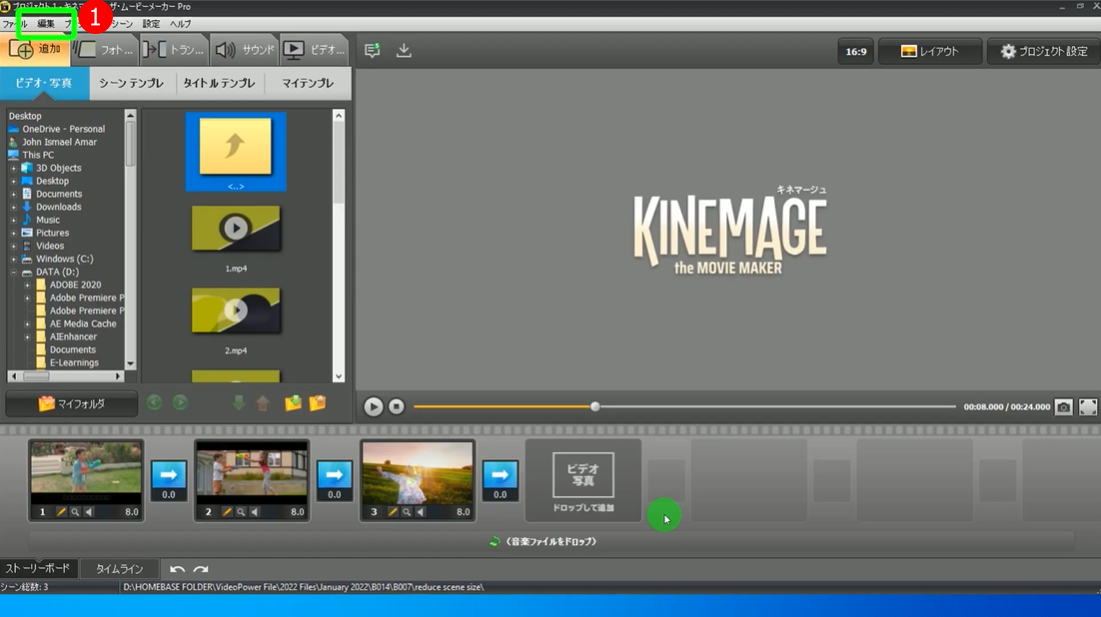Viewport: 1101px width, 617px height.
Task: Expand the ADOBE 2020 folder node
Action: pyautogui.click(x=28, y=285)
